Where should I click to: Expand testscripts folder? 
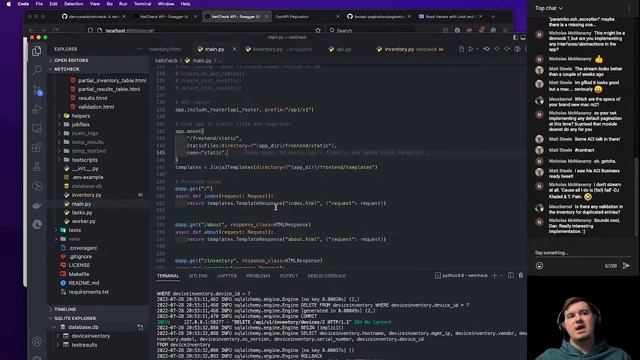click(x=84, y=160)
